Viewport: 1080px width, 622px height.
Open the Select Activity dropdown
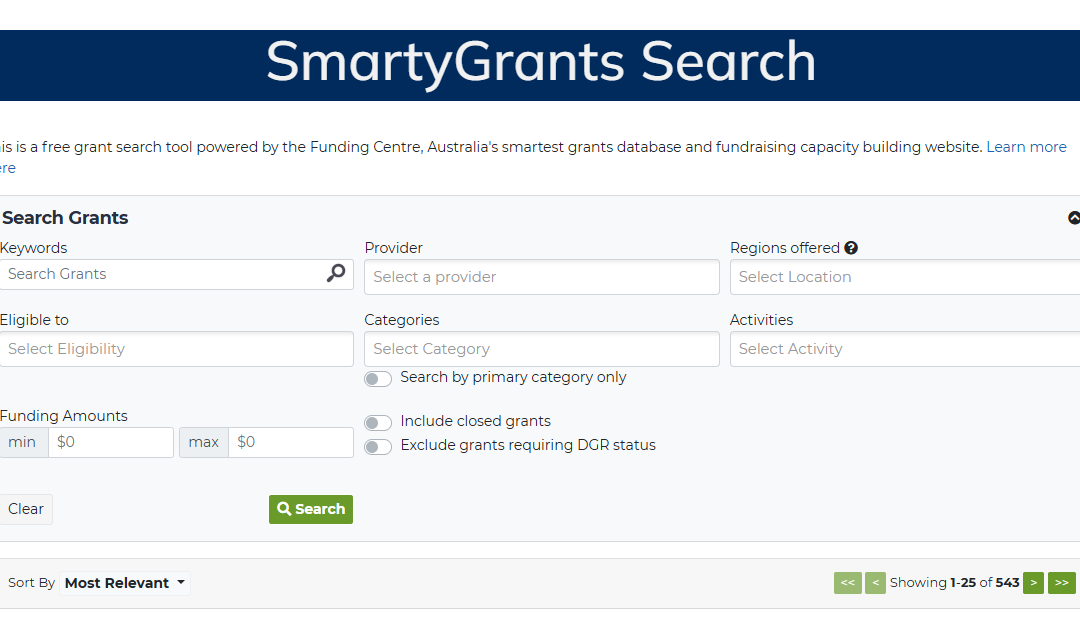point(904,349)
